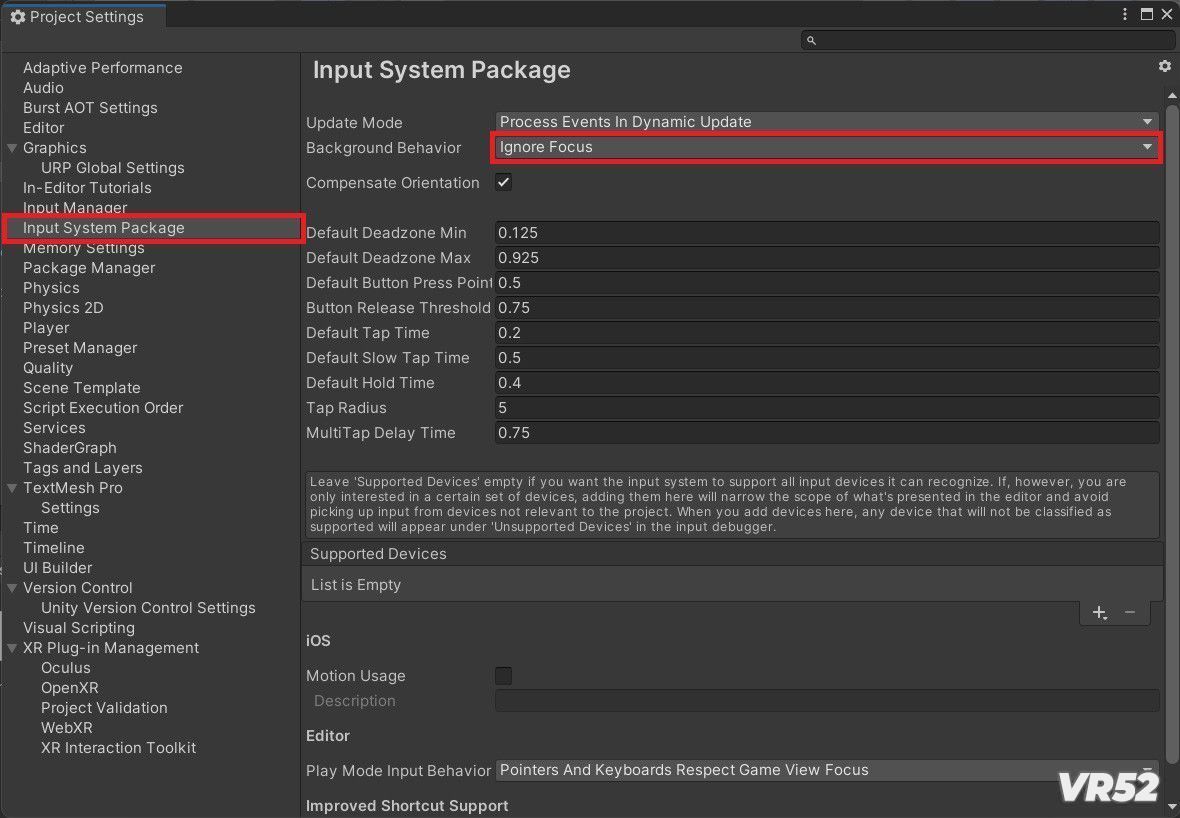Open Services settings
Viewport: 1180px width, 818px height.
54,428
